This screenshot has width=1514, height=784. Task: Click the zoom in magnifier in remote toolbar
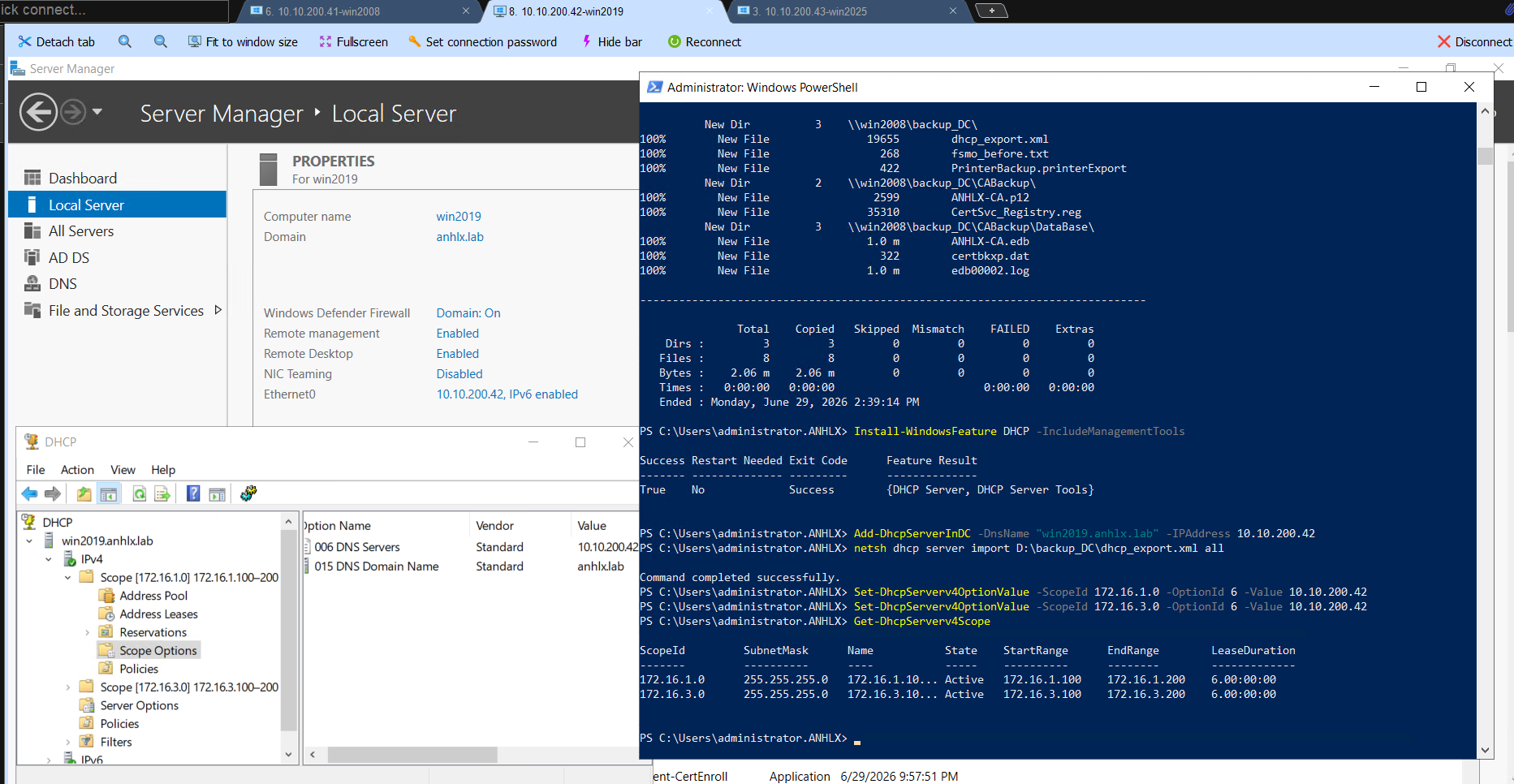click(x=124, y=41)
